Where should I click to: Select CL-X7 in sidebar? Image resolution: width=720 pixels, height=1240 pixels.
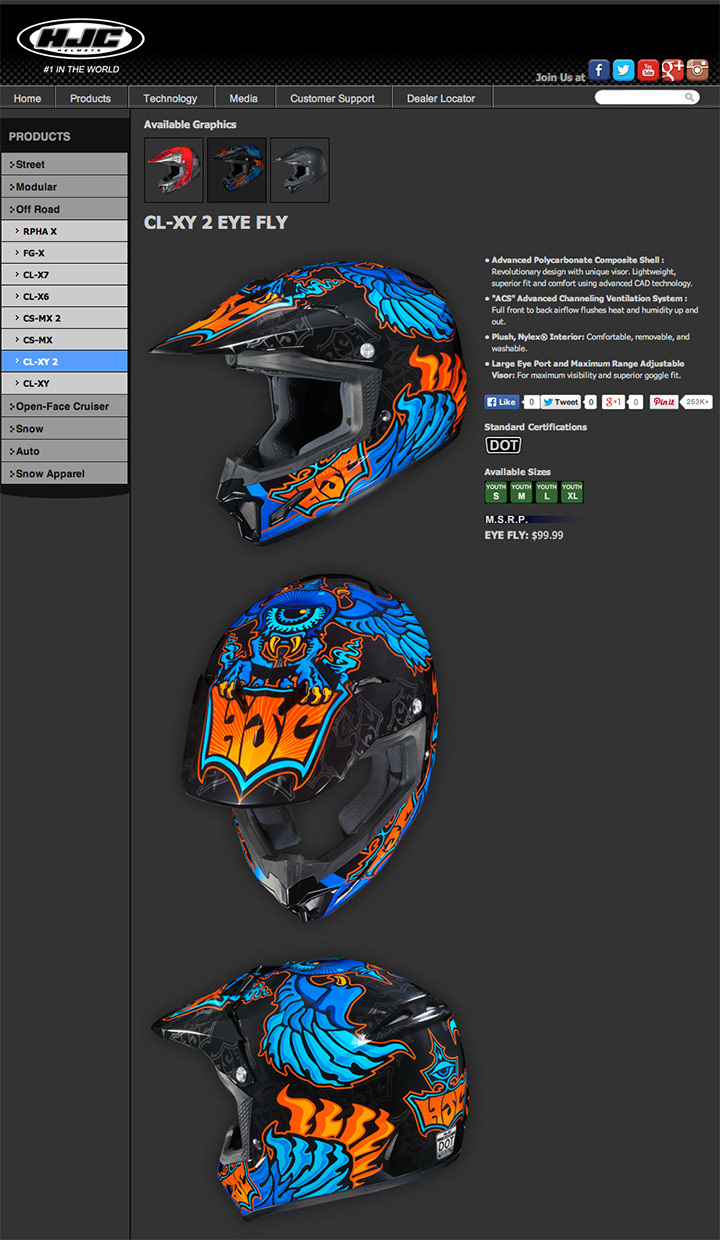[64, 274]
